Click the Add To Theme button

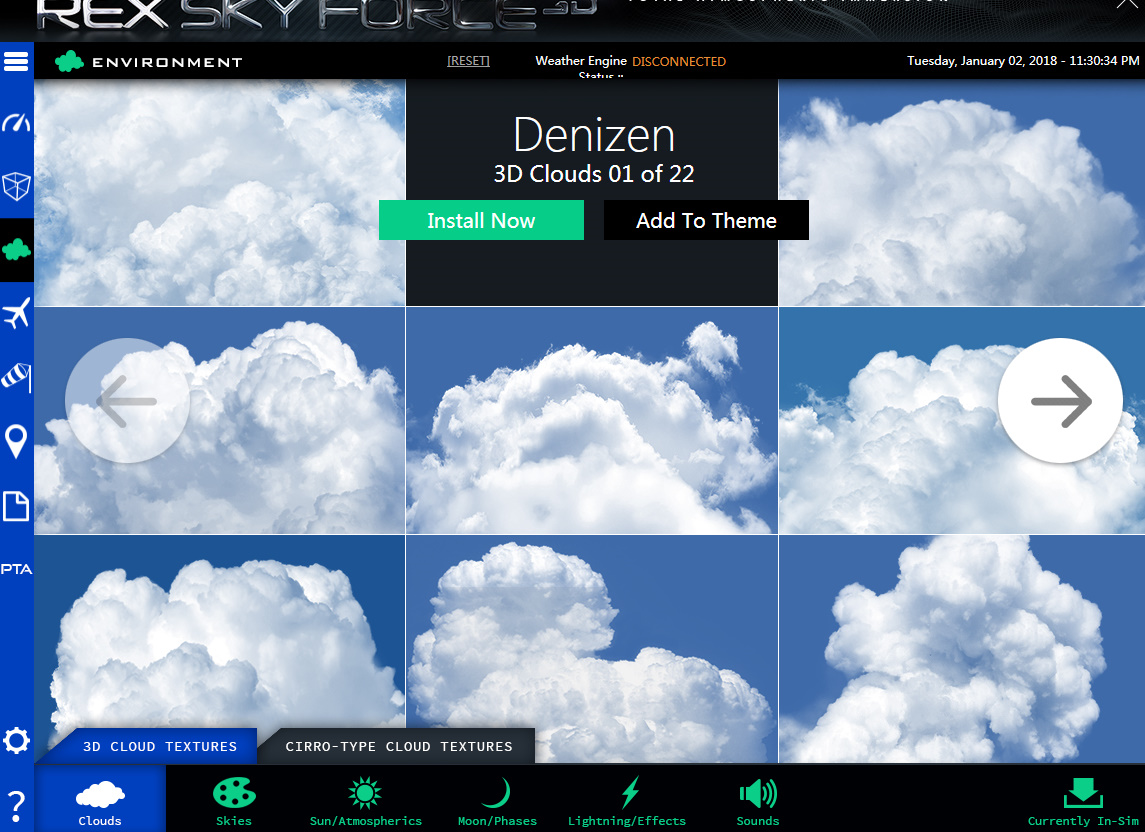coord(706,220)
